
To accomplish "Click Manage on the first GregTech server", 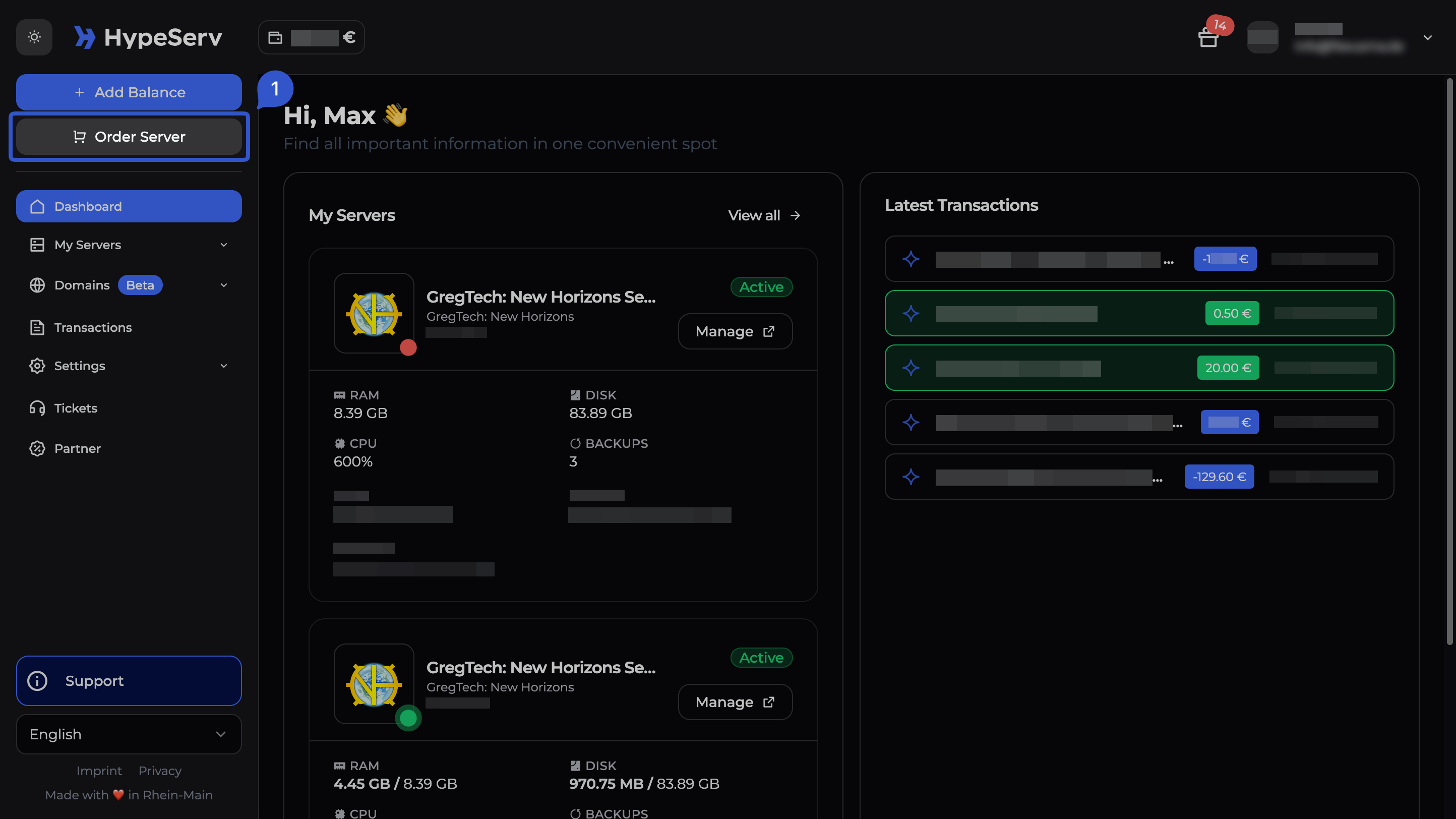I will click(x=735, y=331).
